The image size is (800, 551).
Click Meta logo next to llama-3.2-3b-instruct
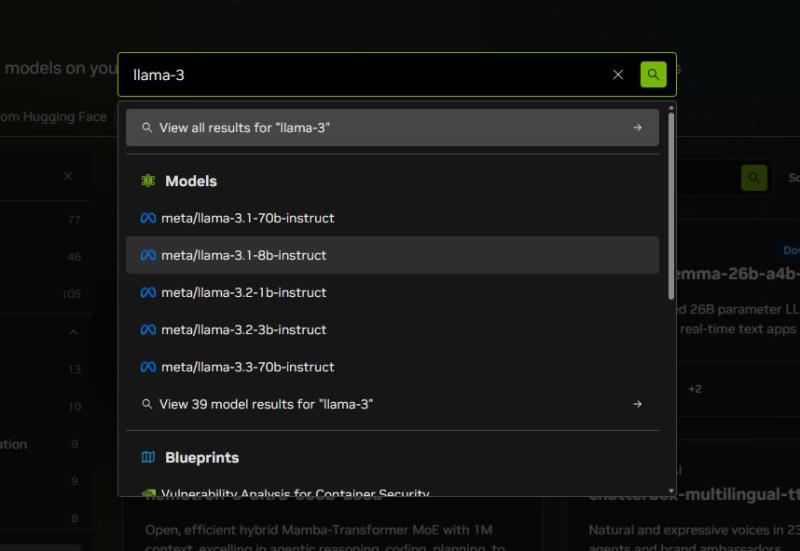pos(148,330)
